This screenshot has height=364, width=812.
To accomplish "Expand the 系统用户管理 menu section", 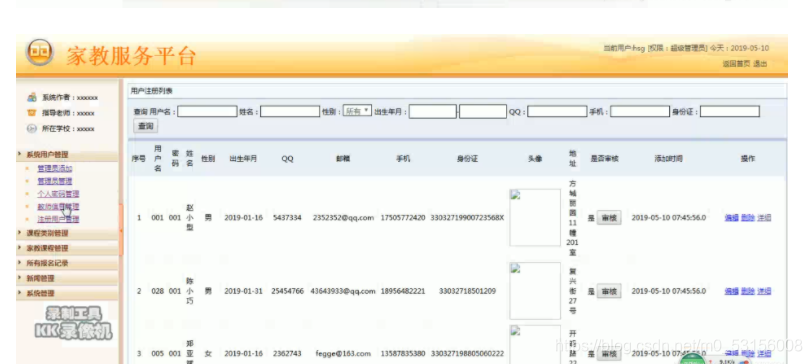I will click(67, 154).
